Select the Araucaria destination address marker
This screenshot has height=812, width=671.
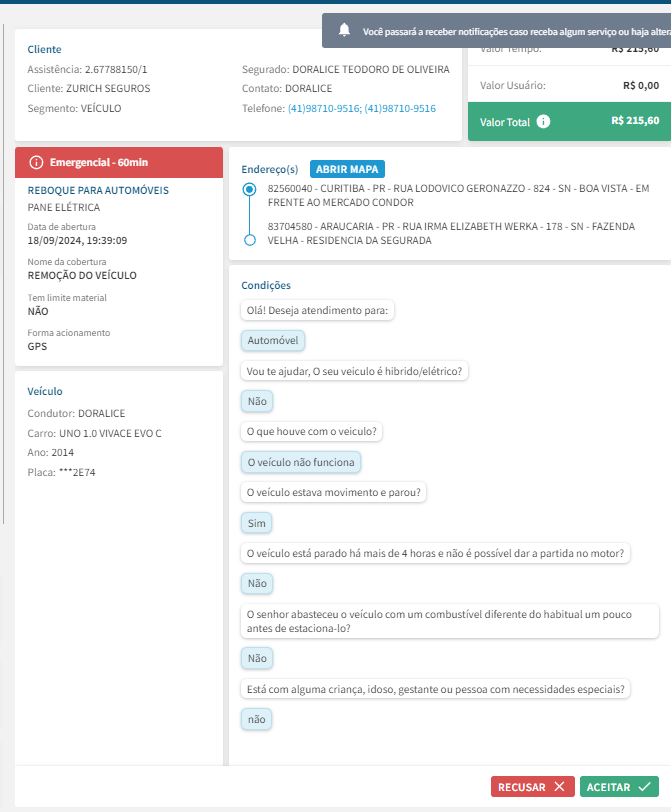tap(250, 241)
